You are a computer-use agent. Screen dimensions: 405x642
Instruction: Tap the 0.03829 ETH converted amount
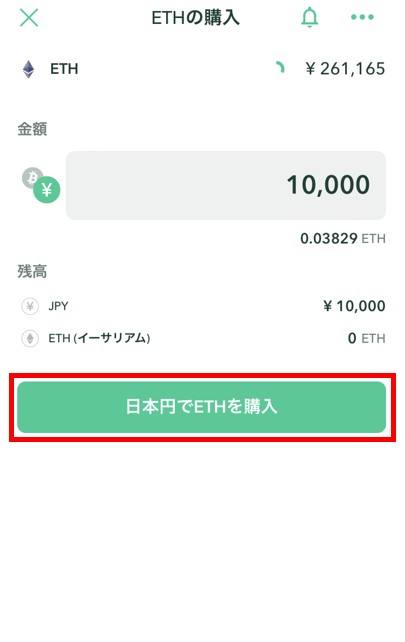point(343,238)
